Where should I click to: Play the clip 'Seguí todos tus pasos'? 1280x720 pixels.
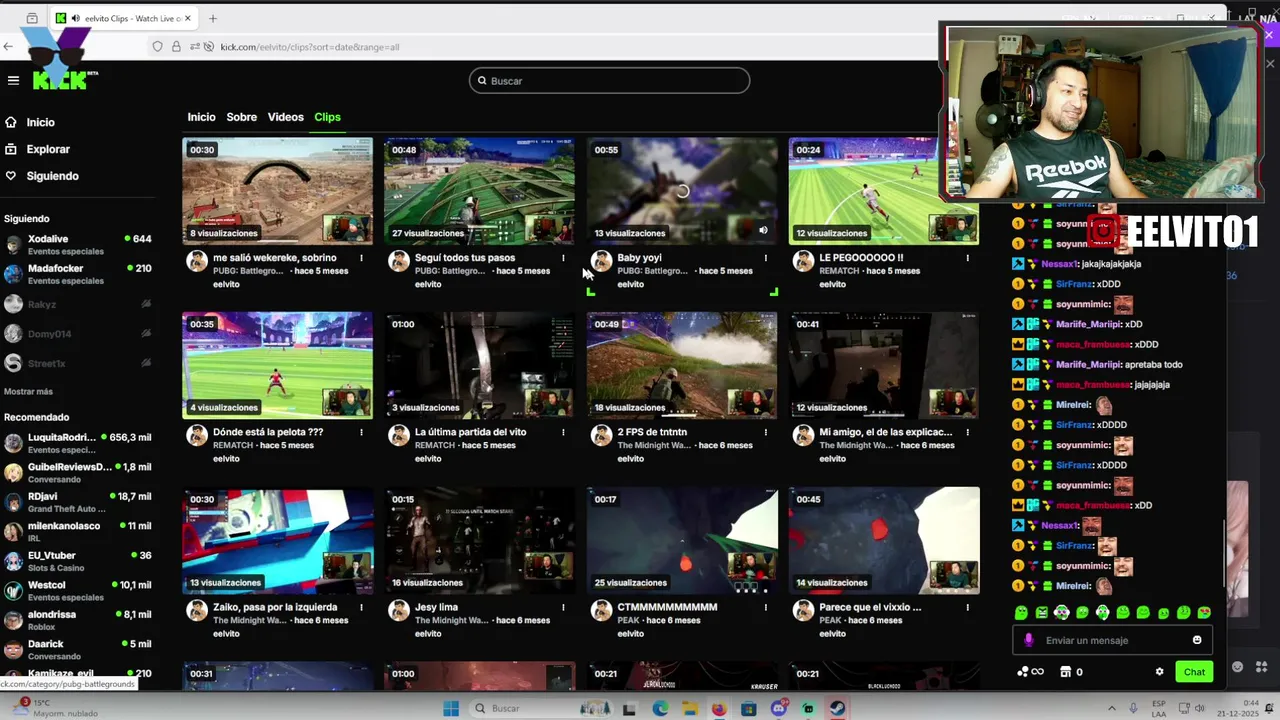480,191
